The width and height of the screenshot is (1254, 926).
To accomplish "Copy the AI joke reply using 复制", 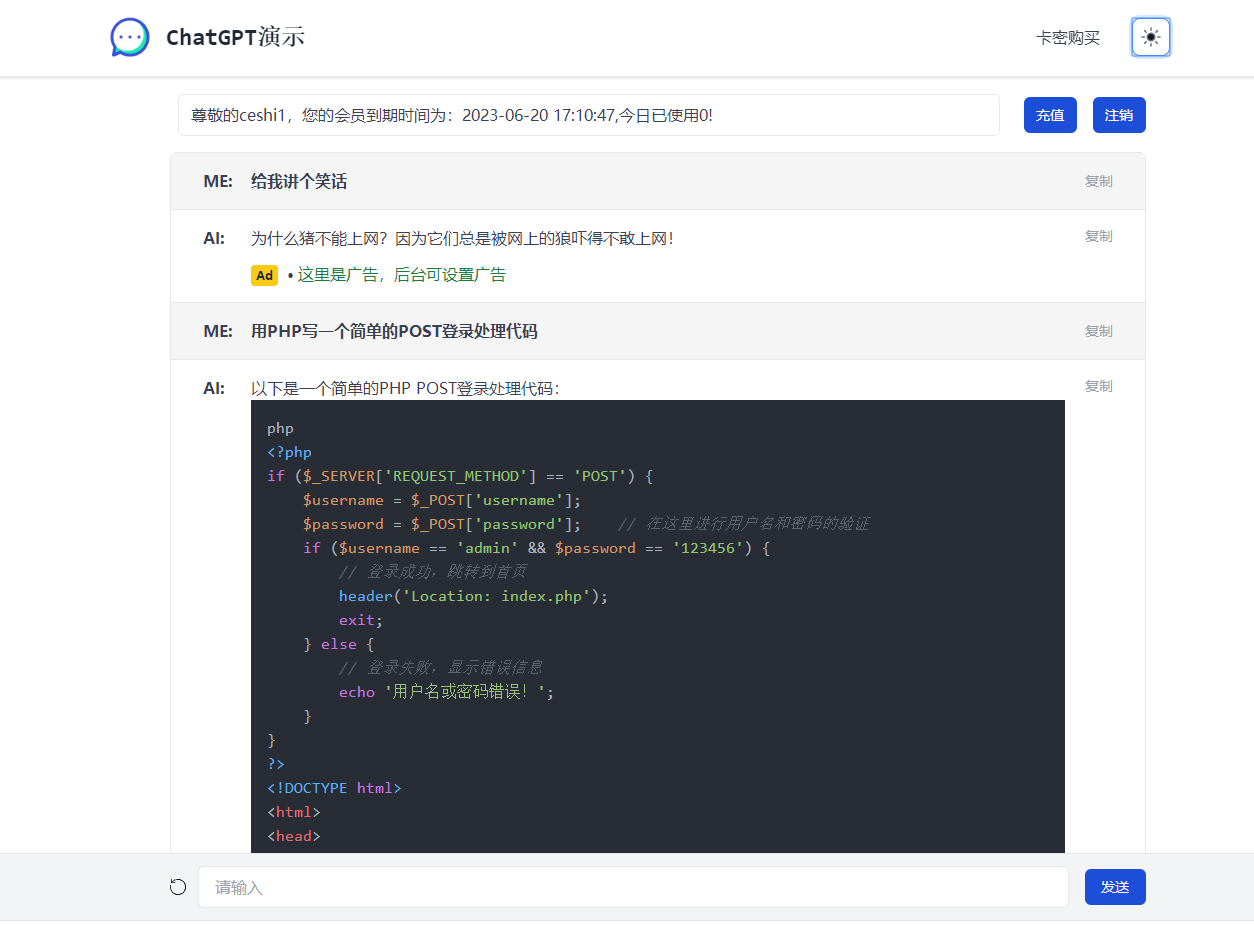I will [1098, 236].
